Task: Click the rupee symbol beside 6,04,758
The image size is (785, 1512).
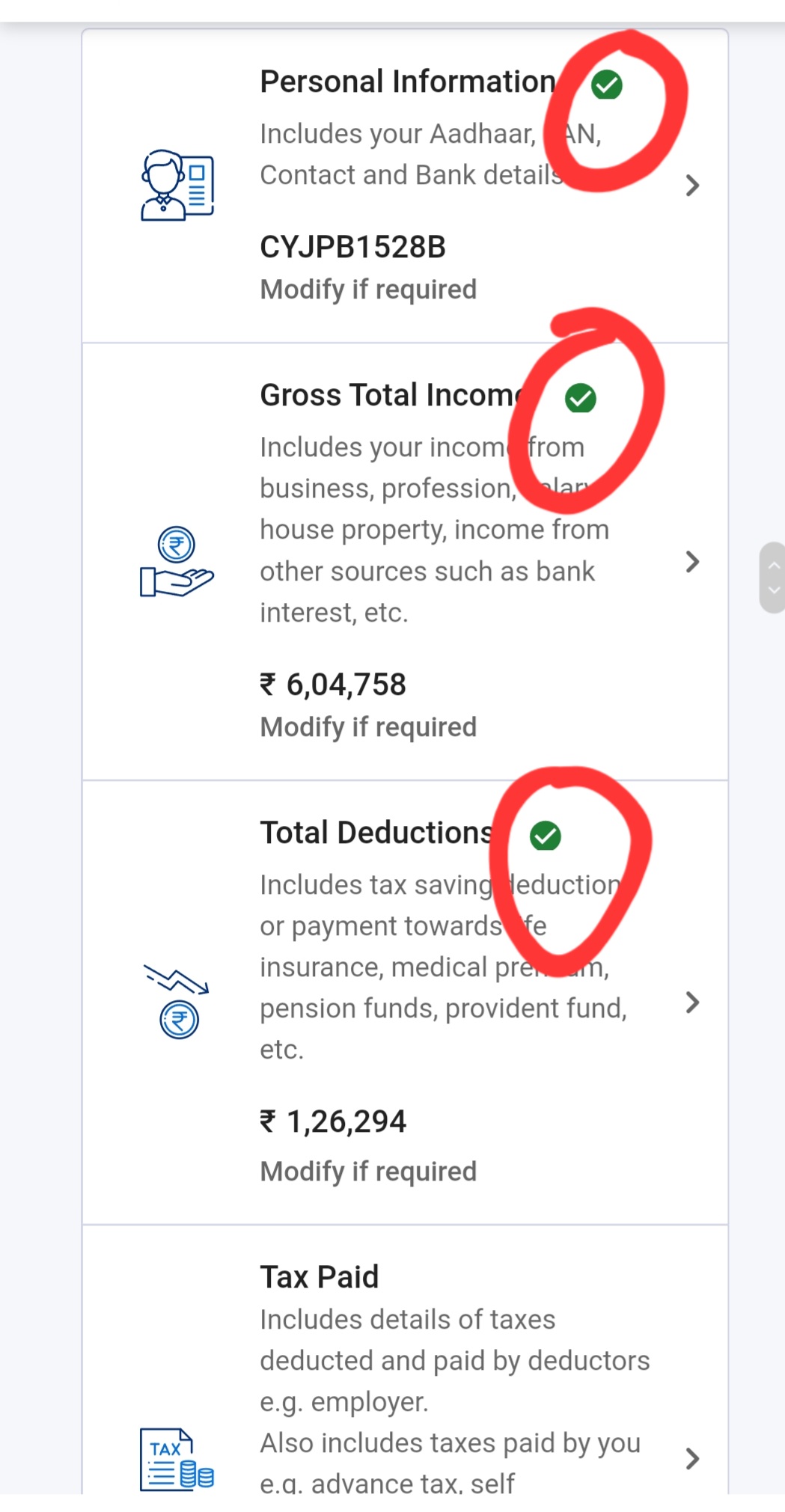Action: pos(268,684)
